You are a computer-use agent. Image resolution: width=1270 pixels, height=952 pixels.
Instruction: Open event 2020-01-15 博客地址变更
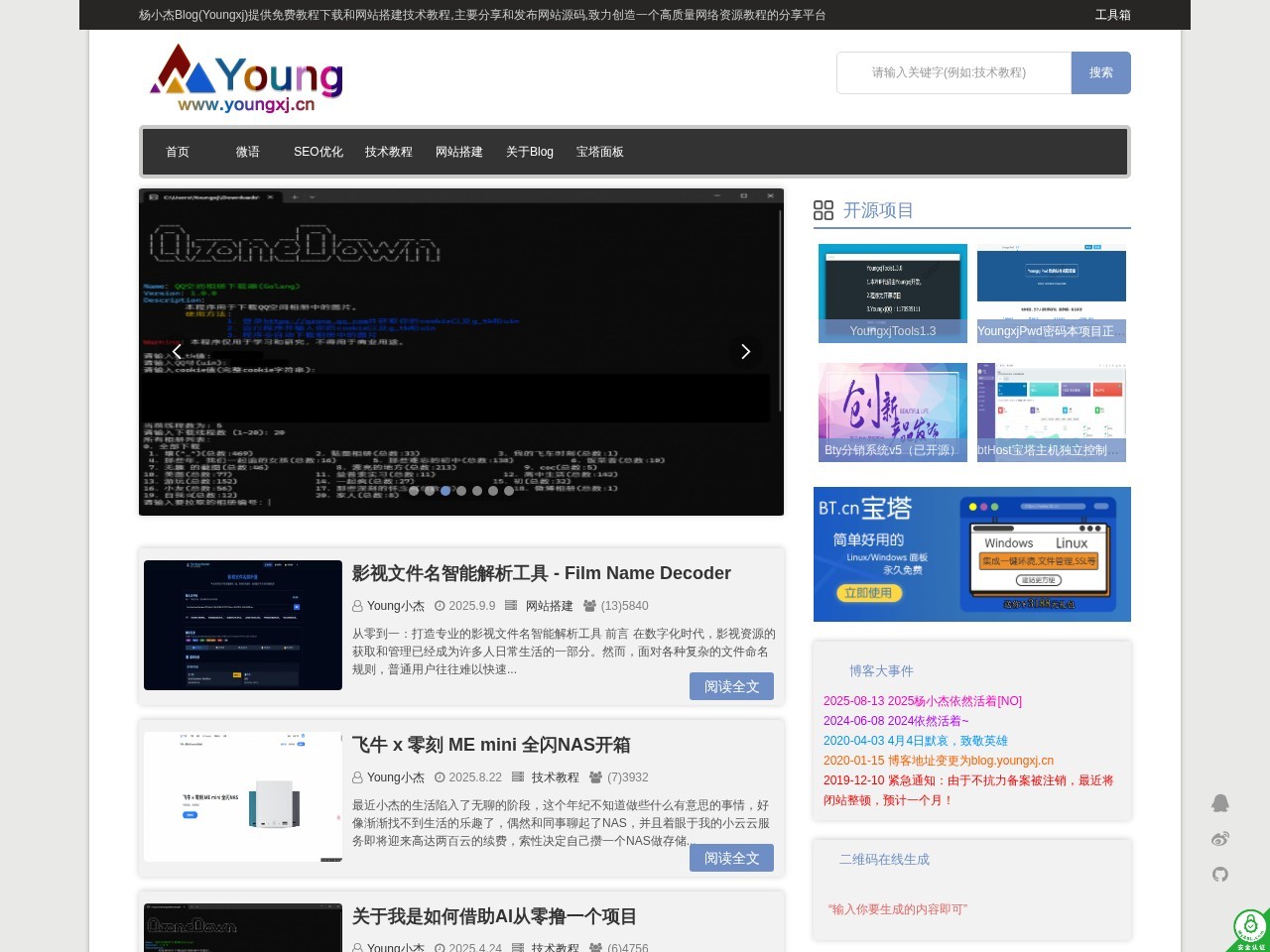[x=939, y=761]
